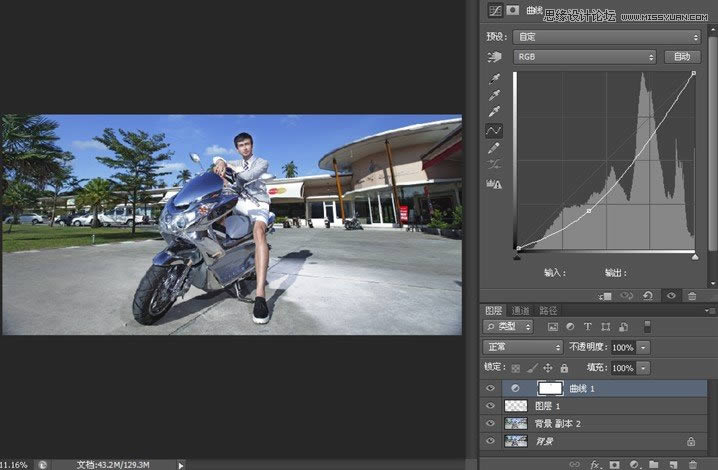Lock layer position icon
The width and height of the screenshot is (718, 470).
[548, 368]
